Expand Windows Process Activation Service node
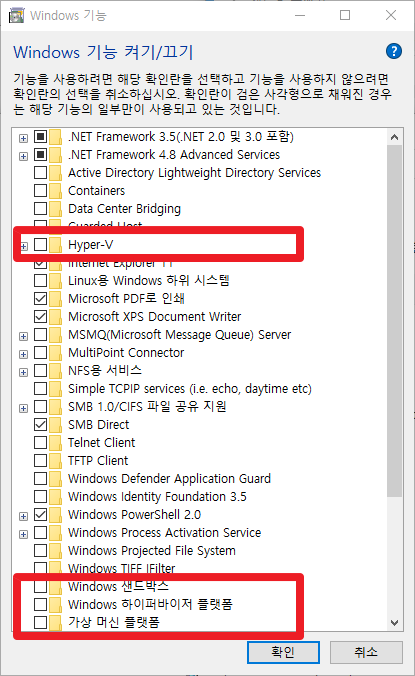 [24, 535]
